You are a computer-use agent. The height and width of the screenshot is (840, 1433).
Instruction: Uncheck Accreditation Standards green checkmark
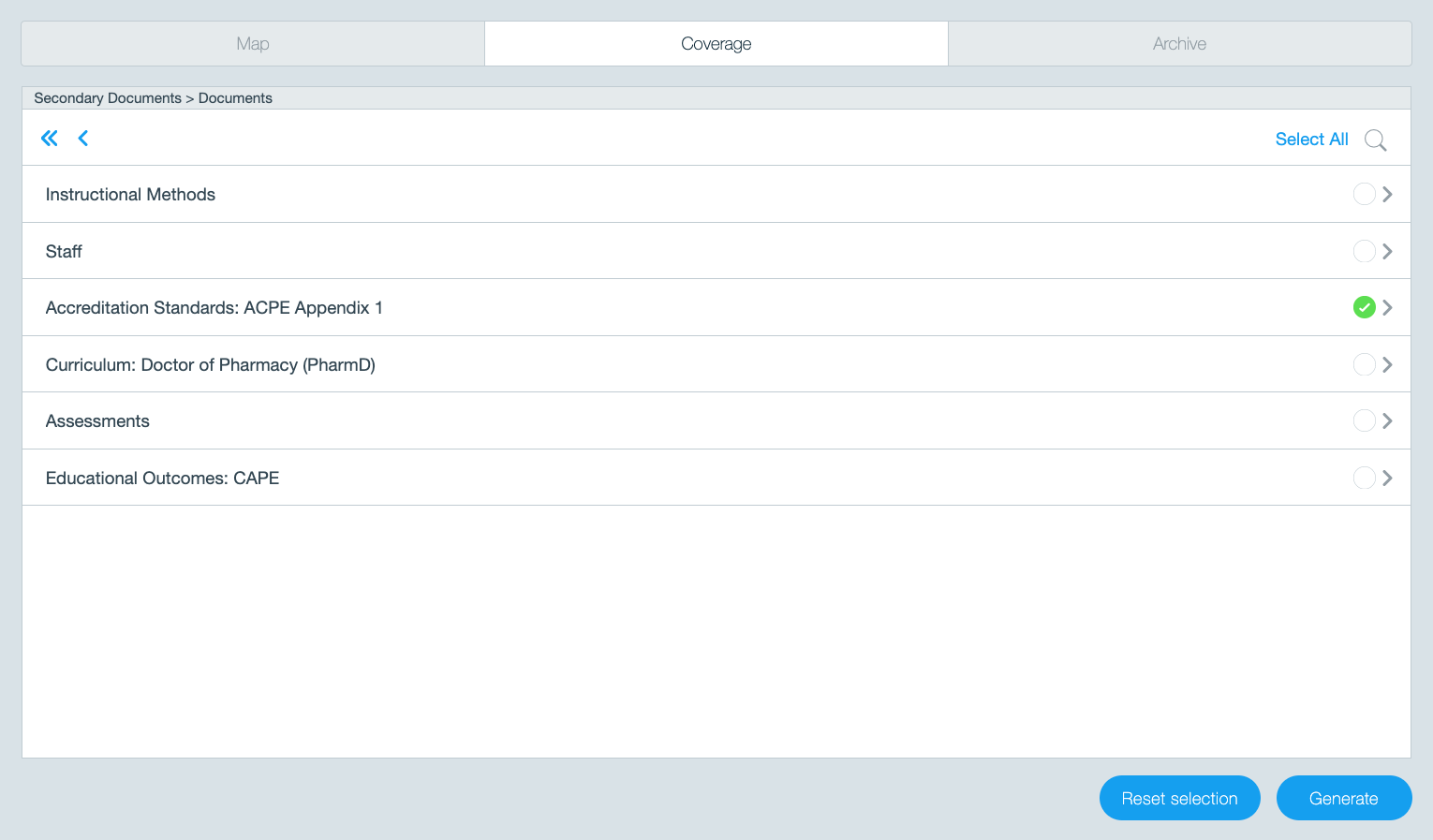pos(1364,307)
